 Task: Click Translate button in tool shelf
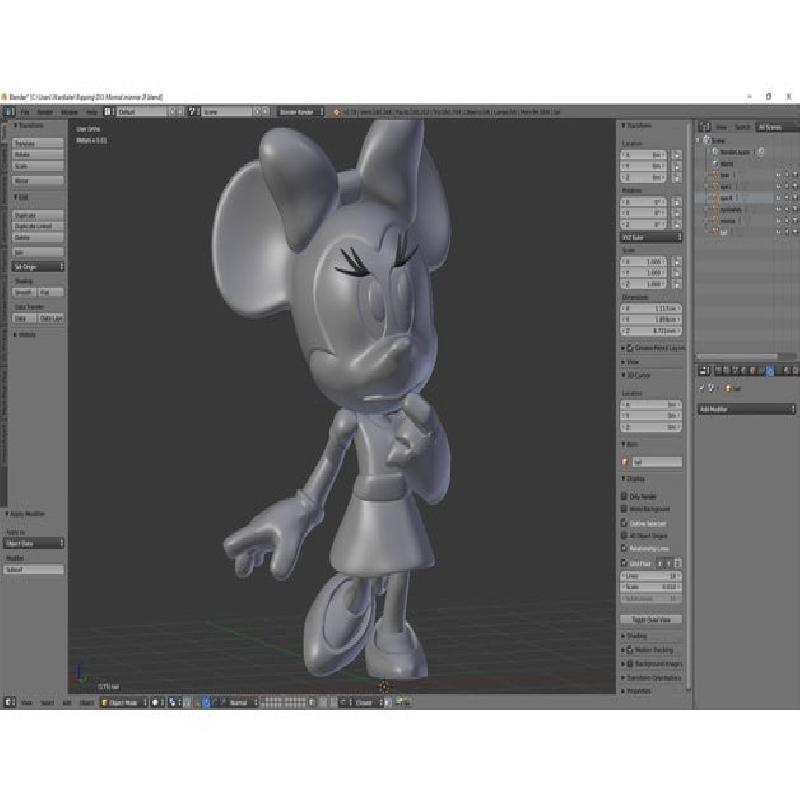click(x=38, y=143)
